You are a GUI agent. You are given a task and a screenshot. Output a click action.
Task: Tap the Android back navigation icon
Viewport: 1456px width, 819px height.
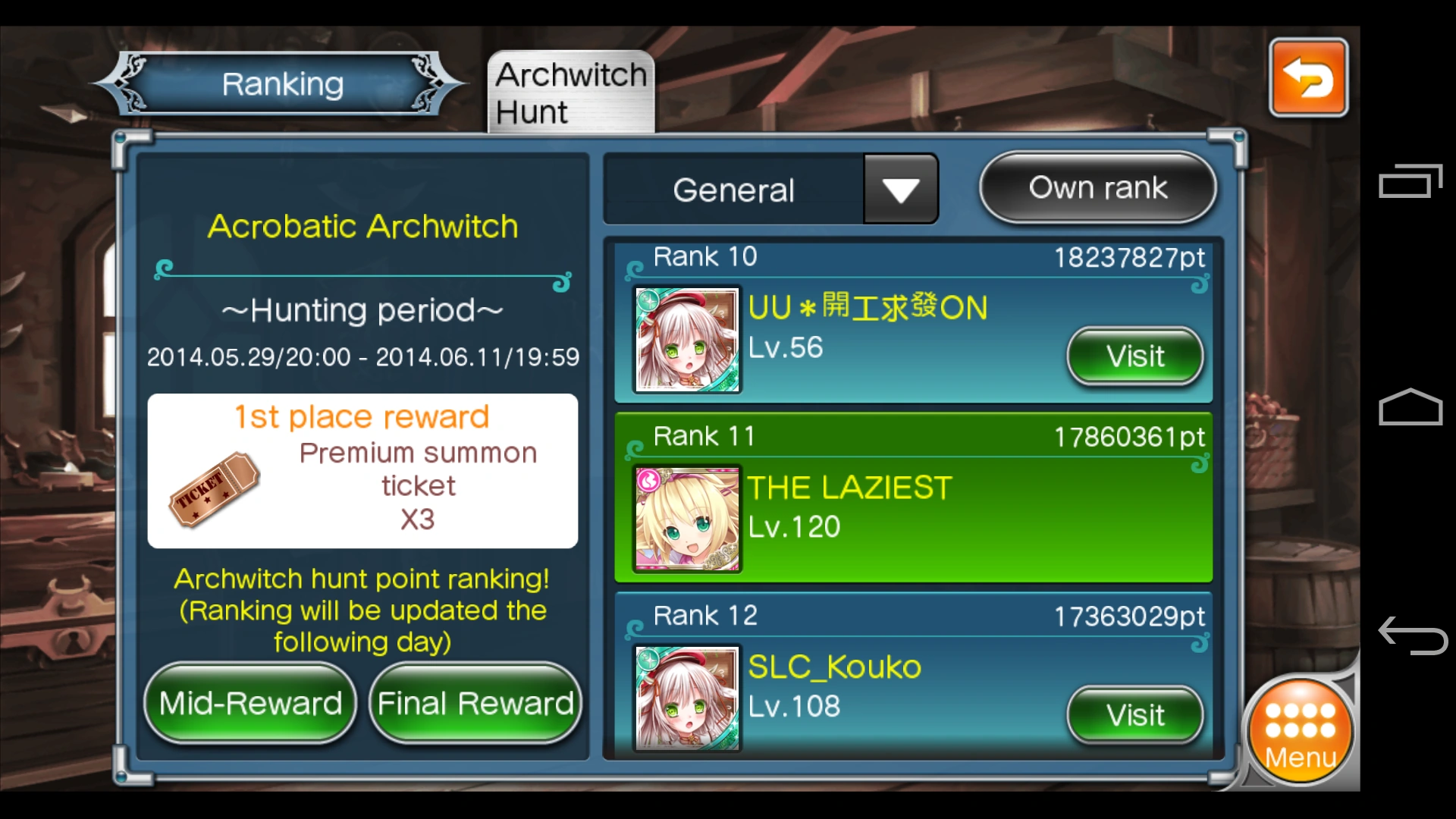[x=1412, y=635]
